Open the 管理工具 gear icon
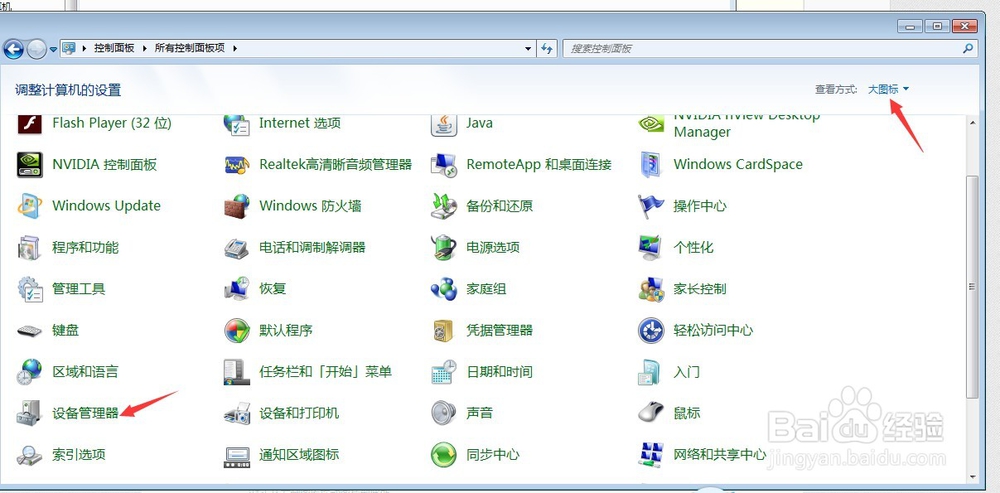Screen dimensions: 1000x493 pyautogui.click(x=29, y=289)
